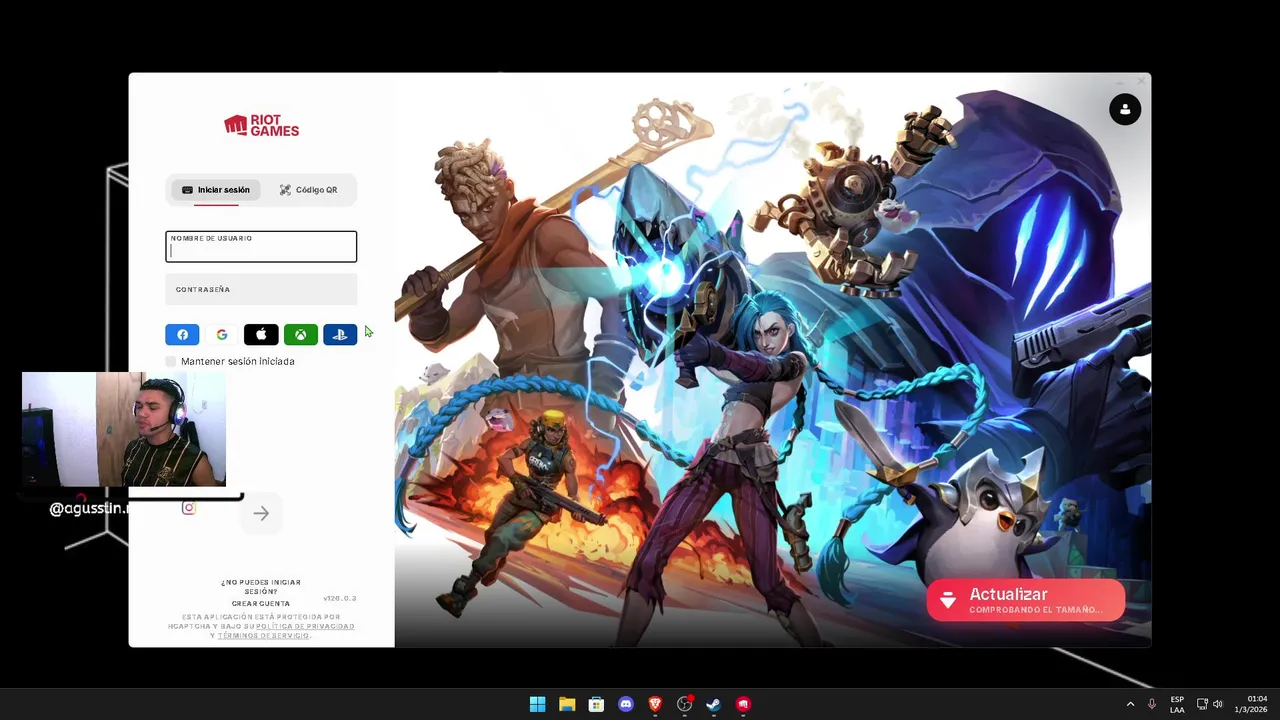The image size is (1280, 720).
Task: Open the Windows Start menu
Action: 538,704
